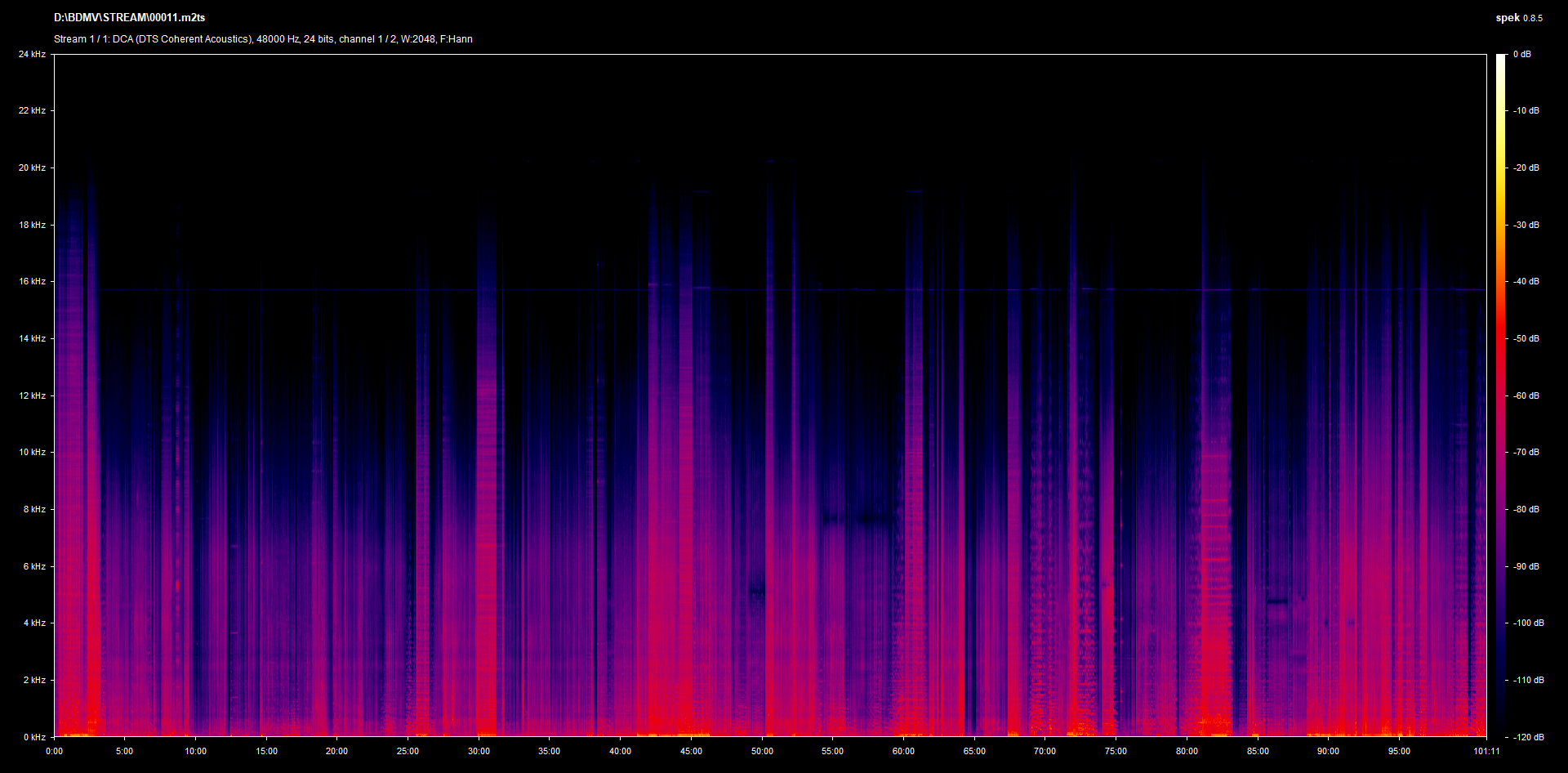Click the 50:00 time axis marker
Viewport: 1568px width, 773px height.
762,751
